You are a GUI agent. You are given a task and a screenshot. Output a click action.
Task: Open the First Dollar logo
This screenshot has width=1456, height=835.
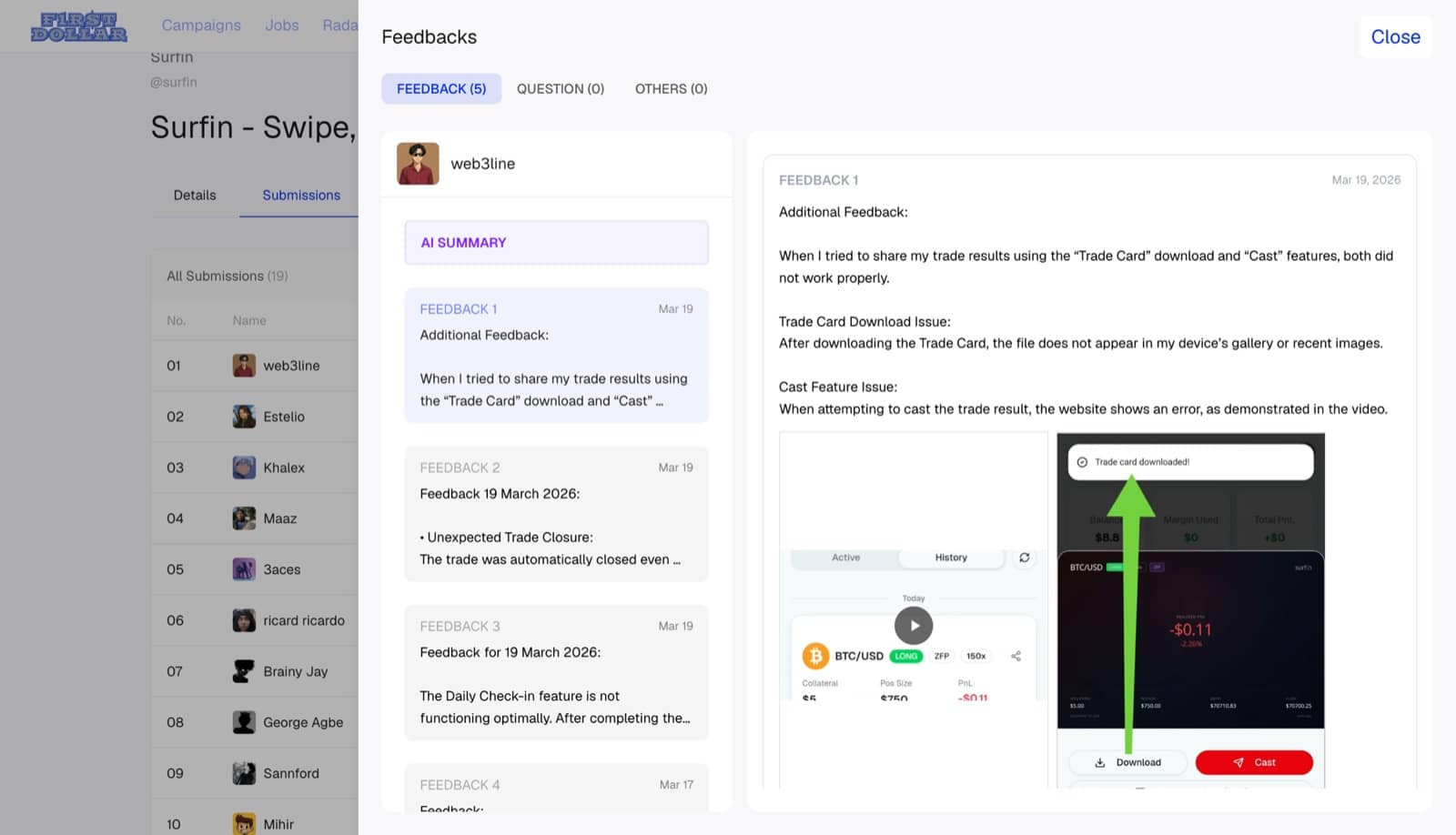click(x=79, y=26)
